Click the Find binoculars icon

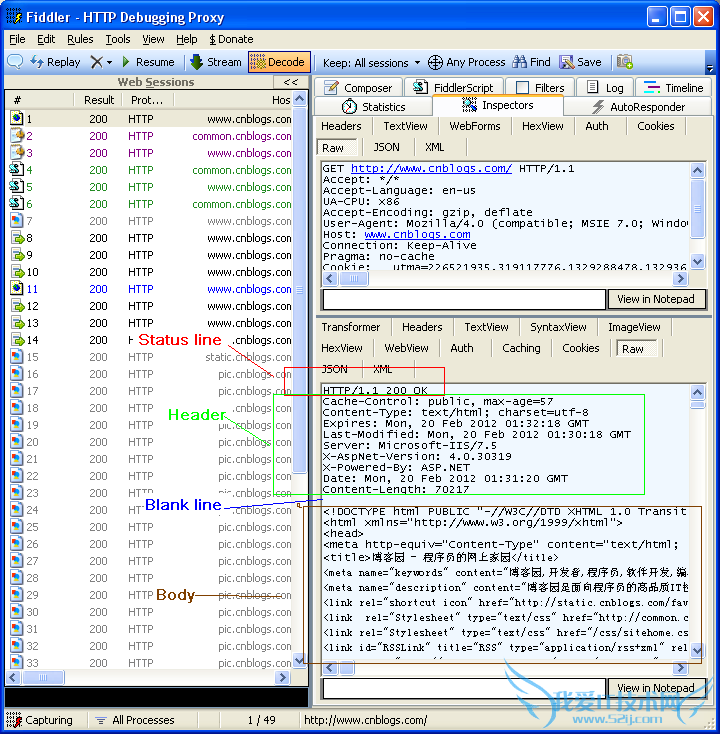click(519, 62)
